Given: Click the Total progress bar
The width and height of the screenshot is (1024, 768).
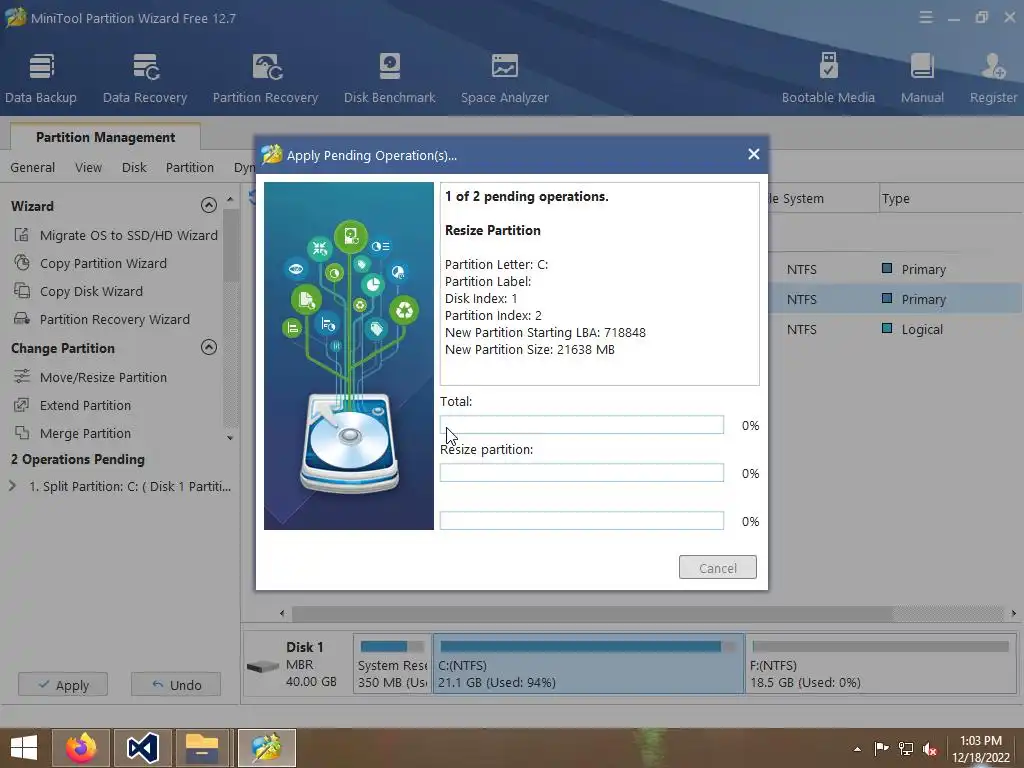Looking at the screenshot, I should point(582,424).
